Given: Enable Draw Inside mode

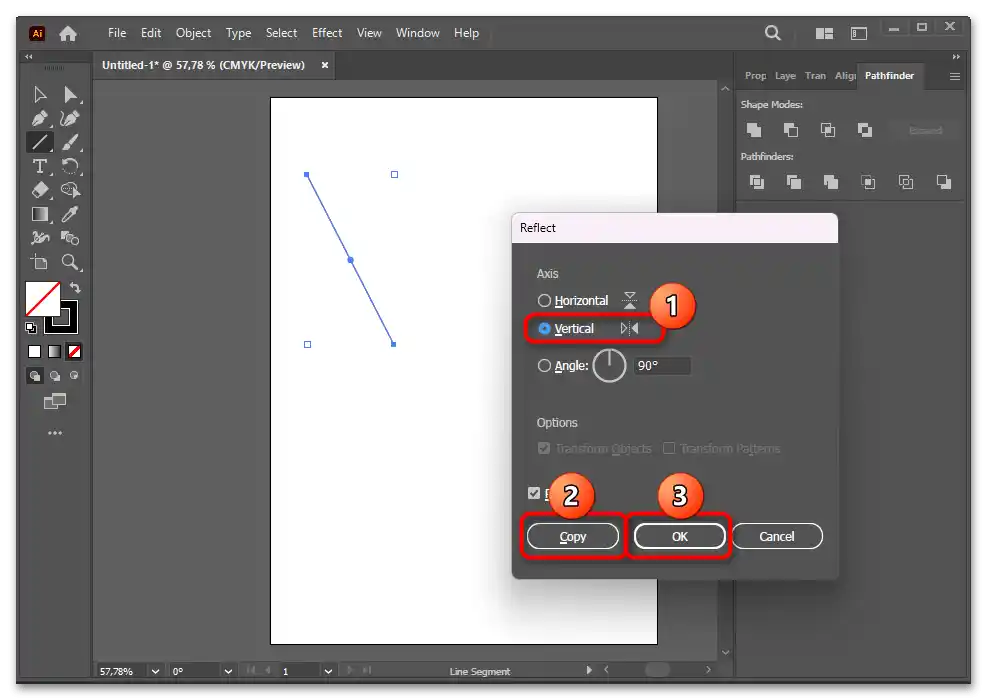Looking at the screenshot, I should coord(74,376).
